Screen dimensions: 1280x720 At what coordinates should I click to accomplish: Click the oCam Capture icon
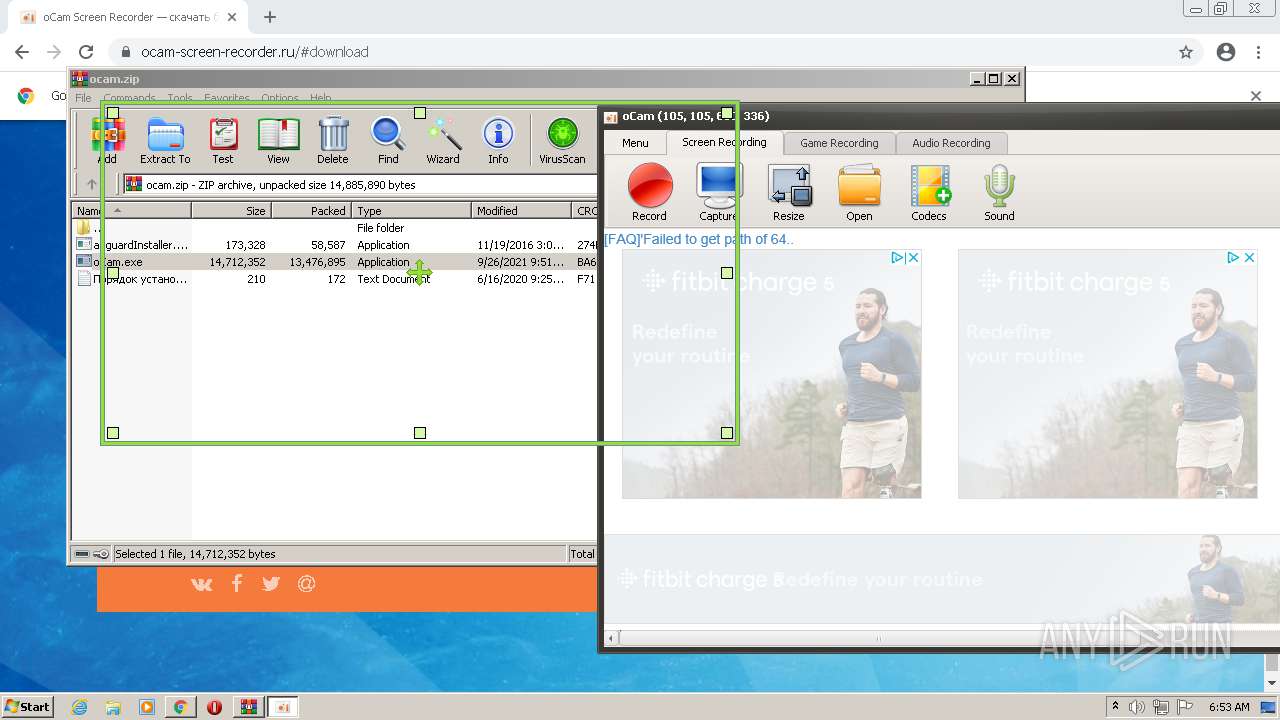click(718, 193)
